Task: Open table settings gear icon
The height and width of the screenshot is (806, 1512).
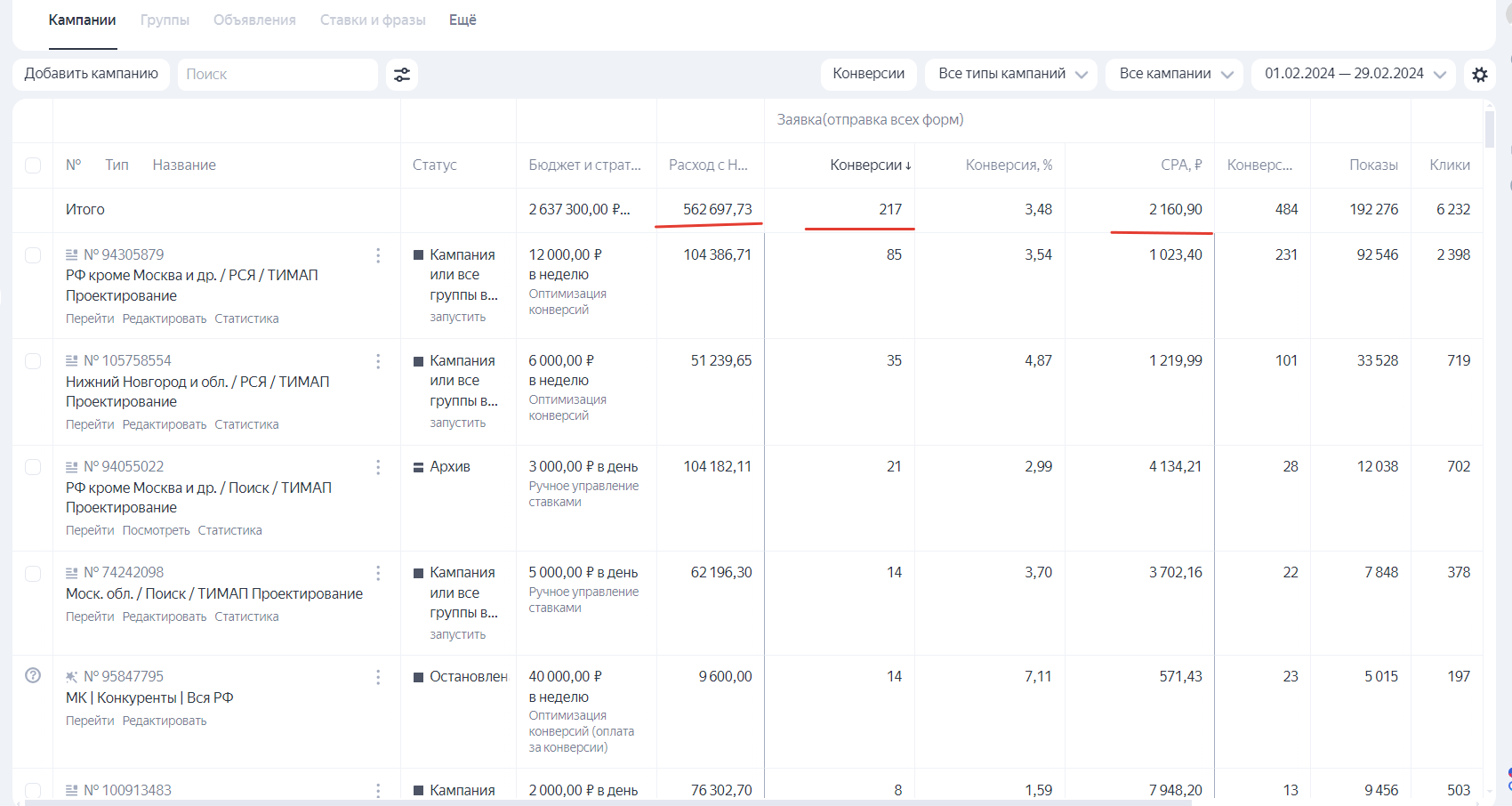Action: pos(1480,75)
